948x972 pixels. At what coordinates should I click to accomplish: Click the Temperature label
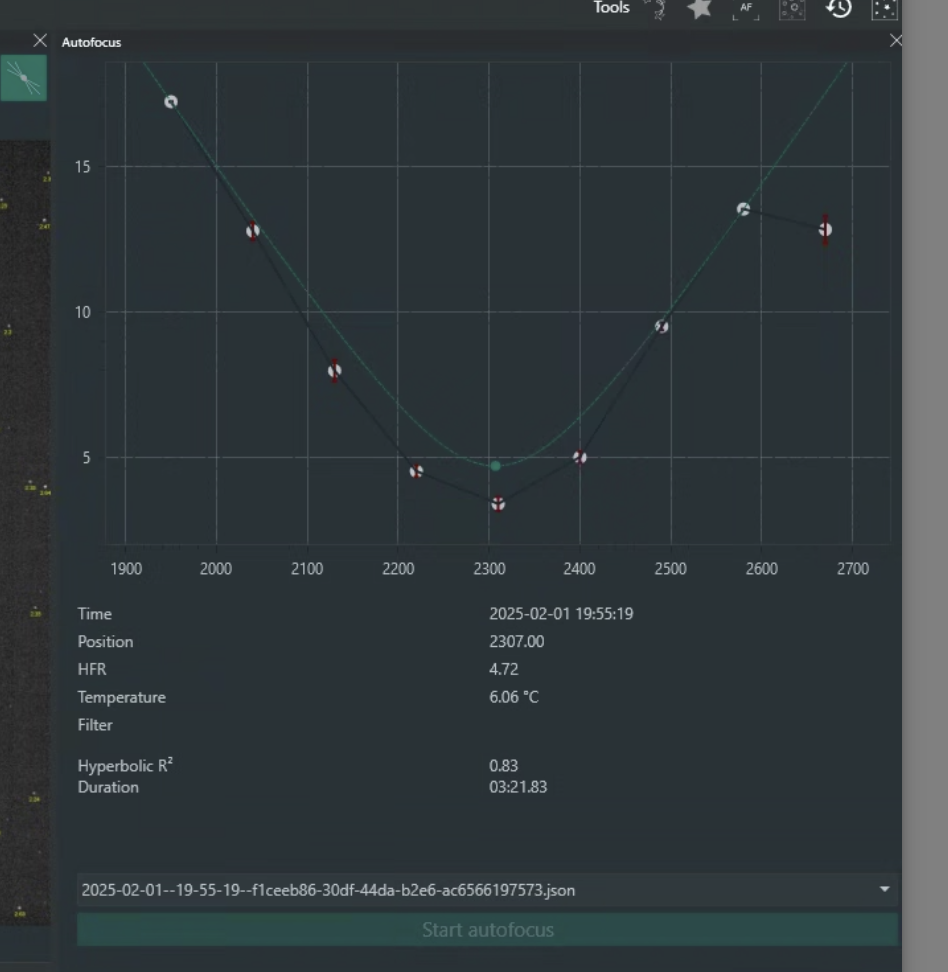(122, 697)
